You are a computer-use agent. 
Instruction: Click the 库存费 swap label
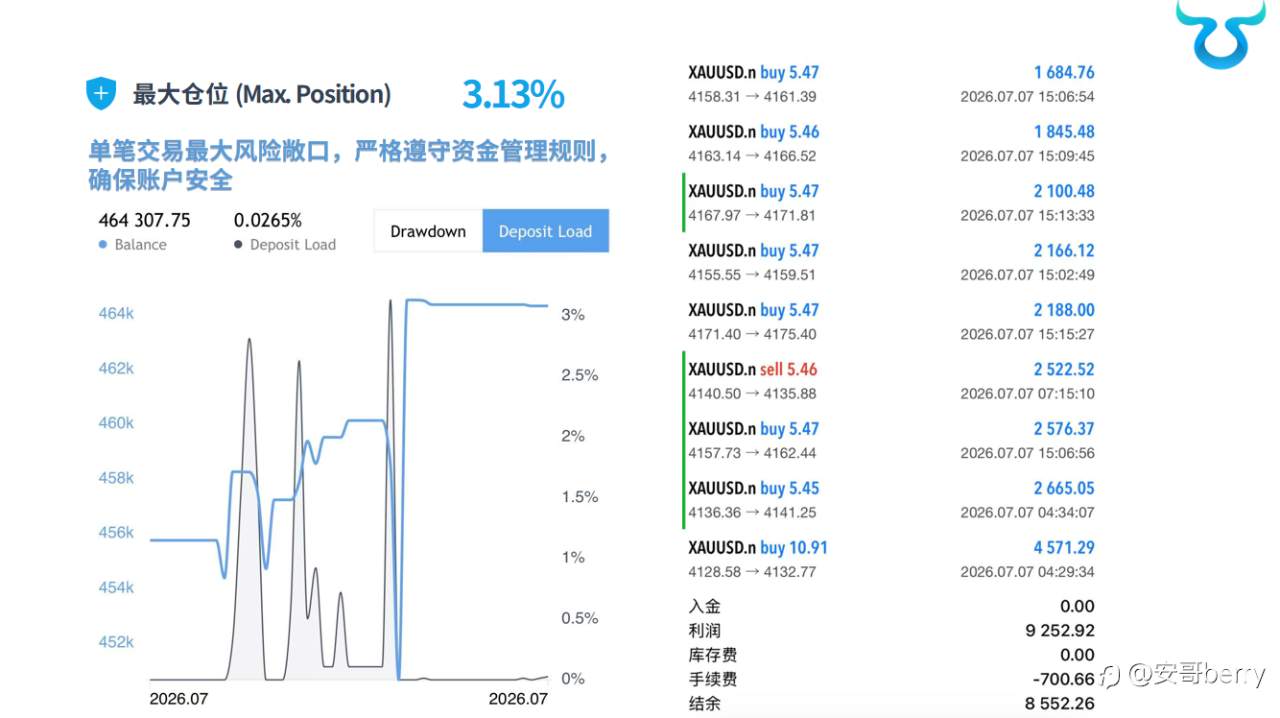click(713, 655)
